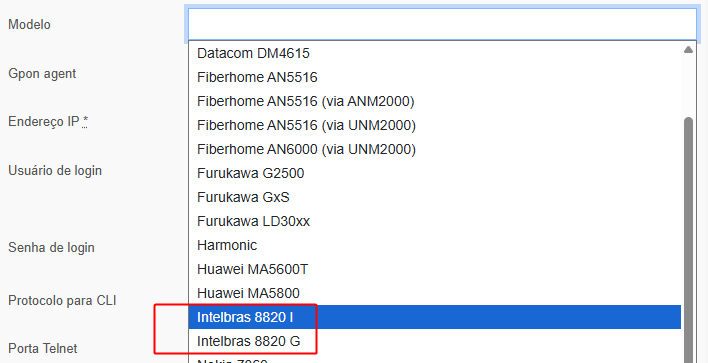
Task: Click the Porta Telnet label
Action: click(x=42, y=349)
